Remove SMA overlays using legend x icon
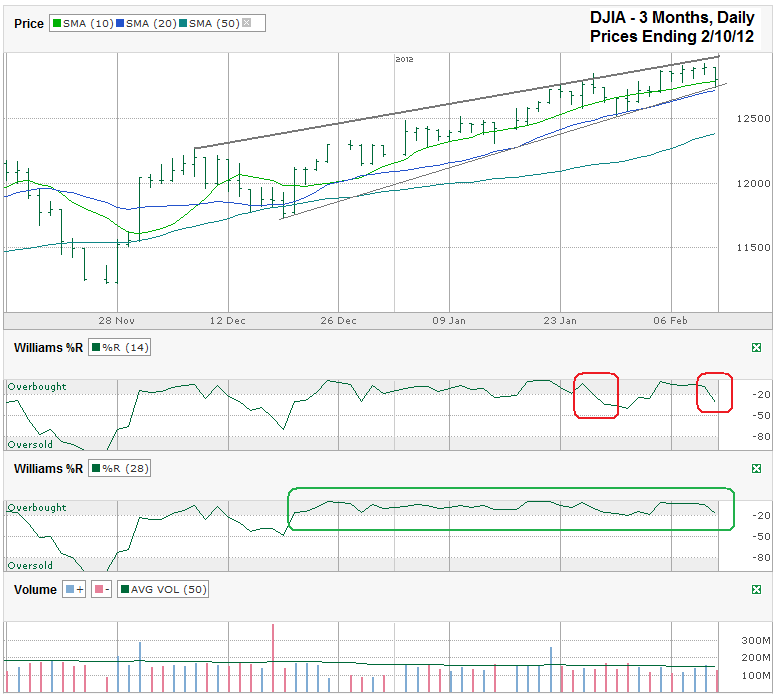The image size is (776, 694). click(246, 23)
